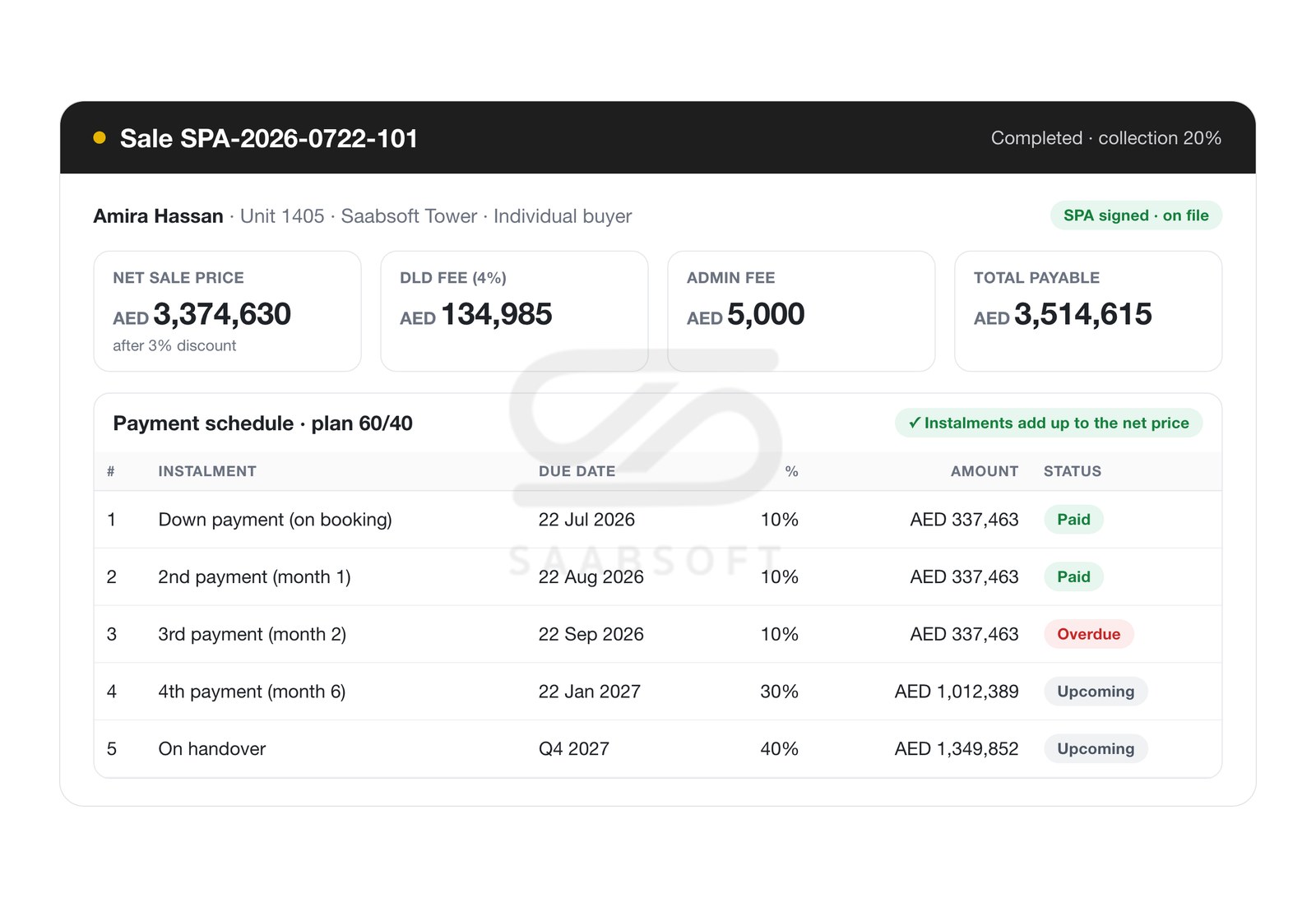Click the net sale price value 3,374,630

point(222,314)
